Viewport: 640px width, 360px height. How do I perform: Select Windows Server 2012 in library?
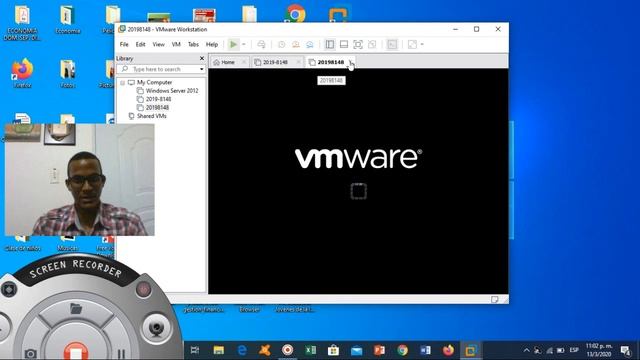pos(172,91)
